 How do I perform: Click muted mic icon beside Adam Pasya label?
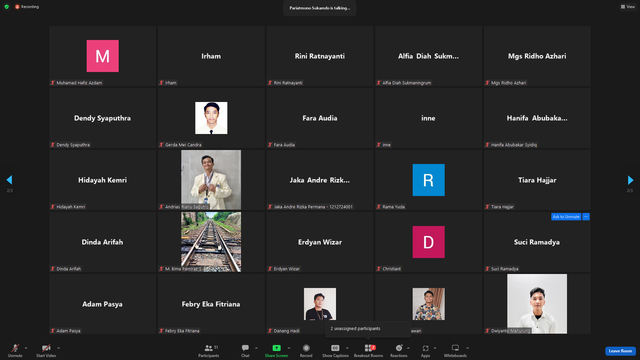pos(53,331)
